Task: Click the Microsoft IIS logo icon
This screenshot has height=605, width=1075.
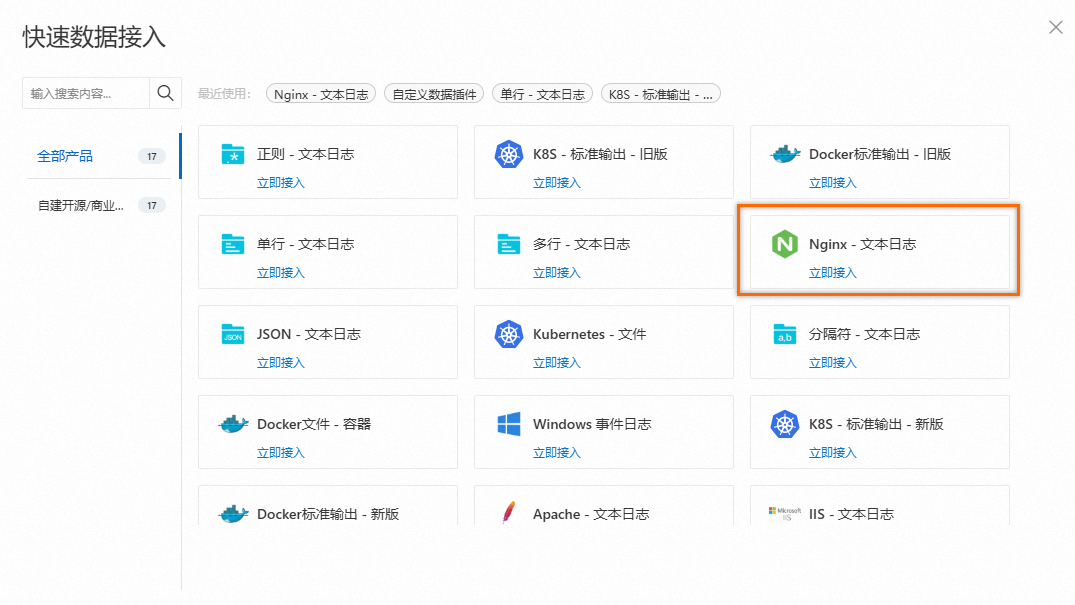Action: (x=785, y=513)
